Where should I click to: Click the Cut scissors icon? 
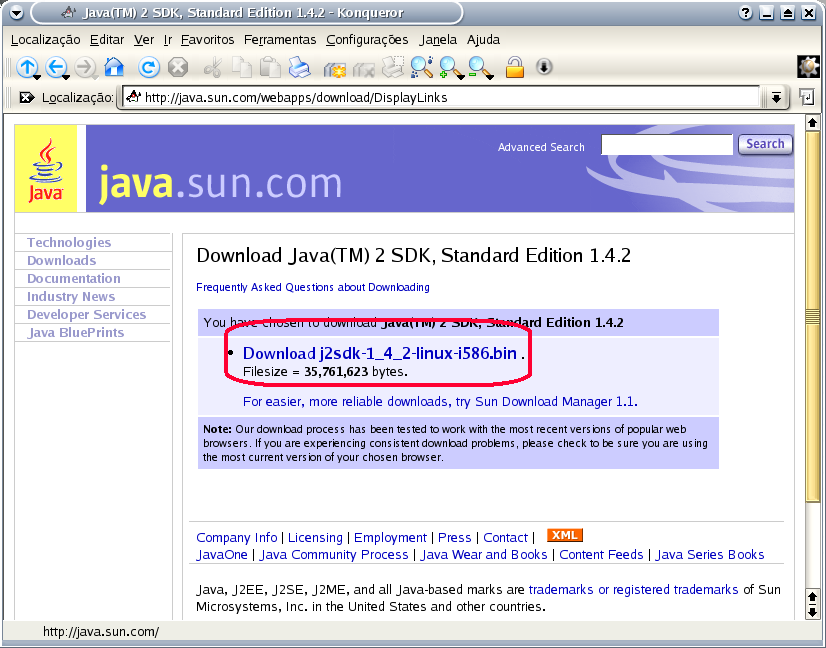click(213, 67)
